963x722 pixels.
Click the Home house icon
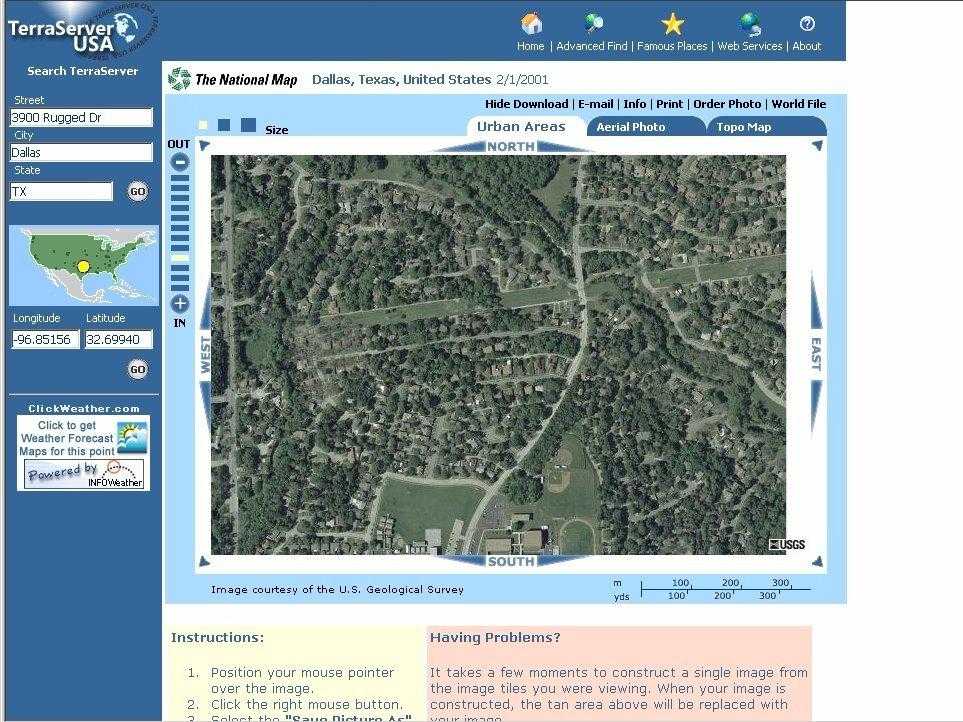532,23
